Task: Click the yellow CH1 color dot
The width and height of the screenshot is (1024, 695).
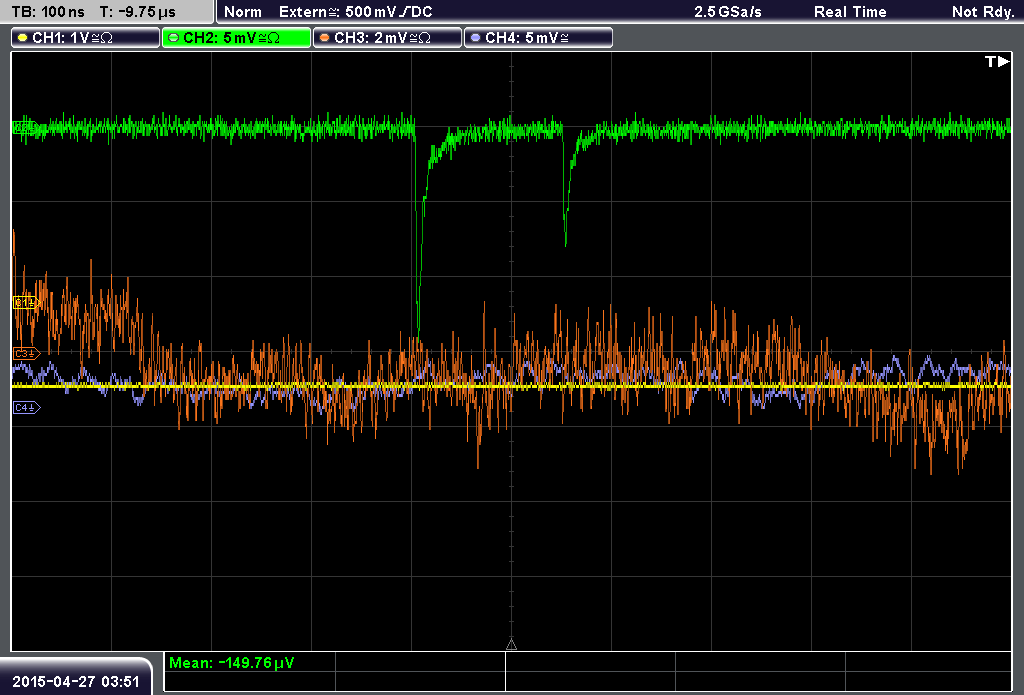Action: (x=23, y=38)
